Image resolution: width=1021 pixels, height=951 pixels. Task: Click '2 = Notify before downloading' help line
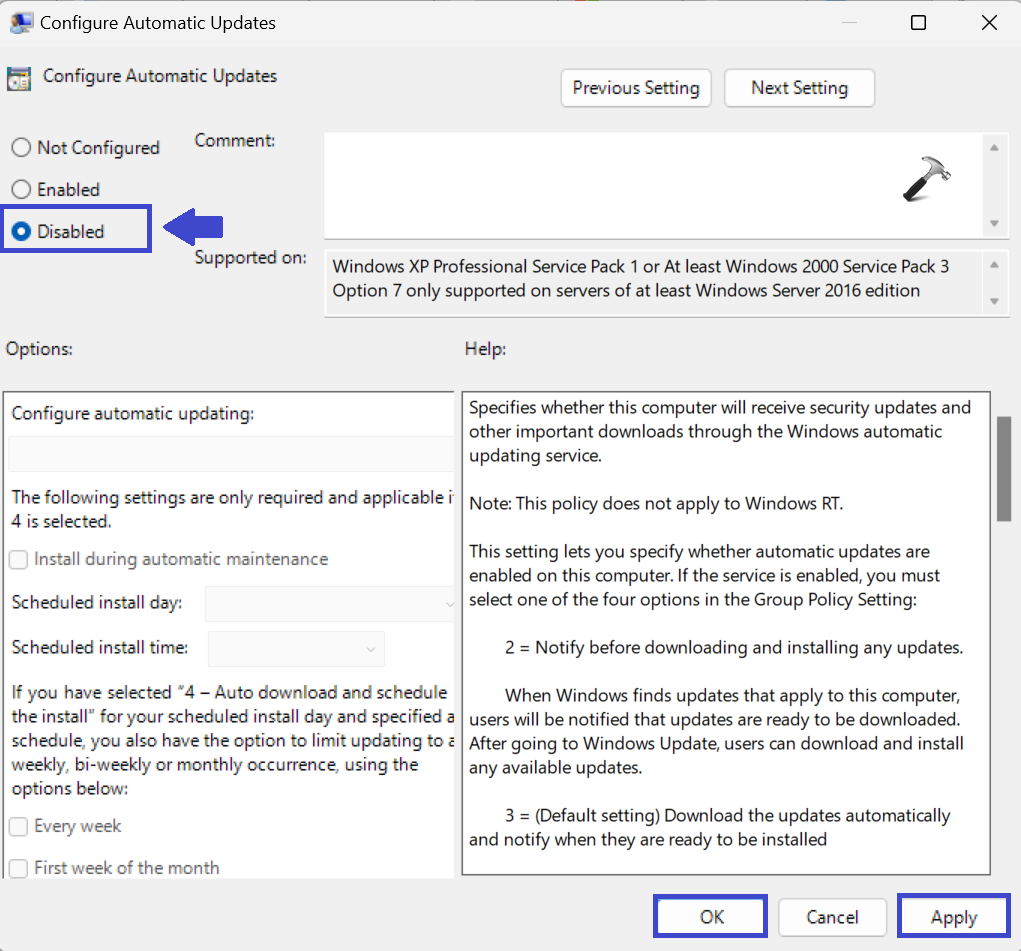(x=734, y=647)
